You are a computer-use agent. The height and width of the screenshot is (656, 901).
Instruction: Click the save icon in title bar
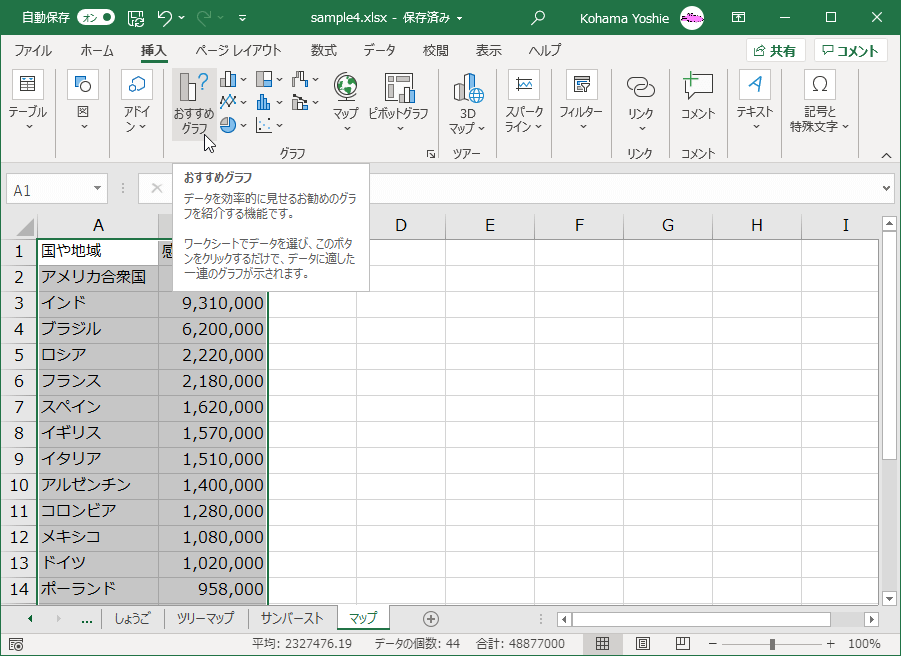pos(136,17)
